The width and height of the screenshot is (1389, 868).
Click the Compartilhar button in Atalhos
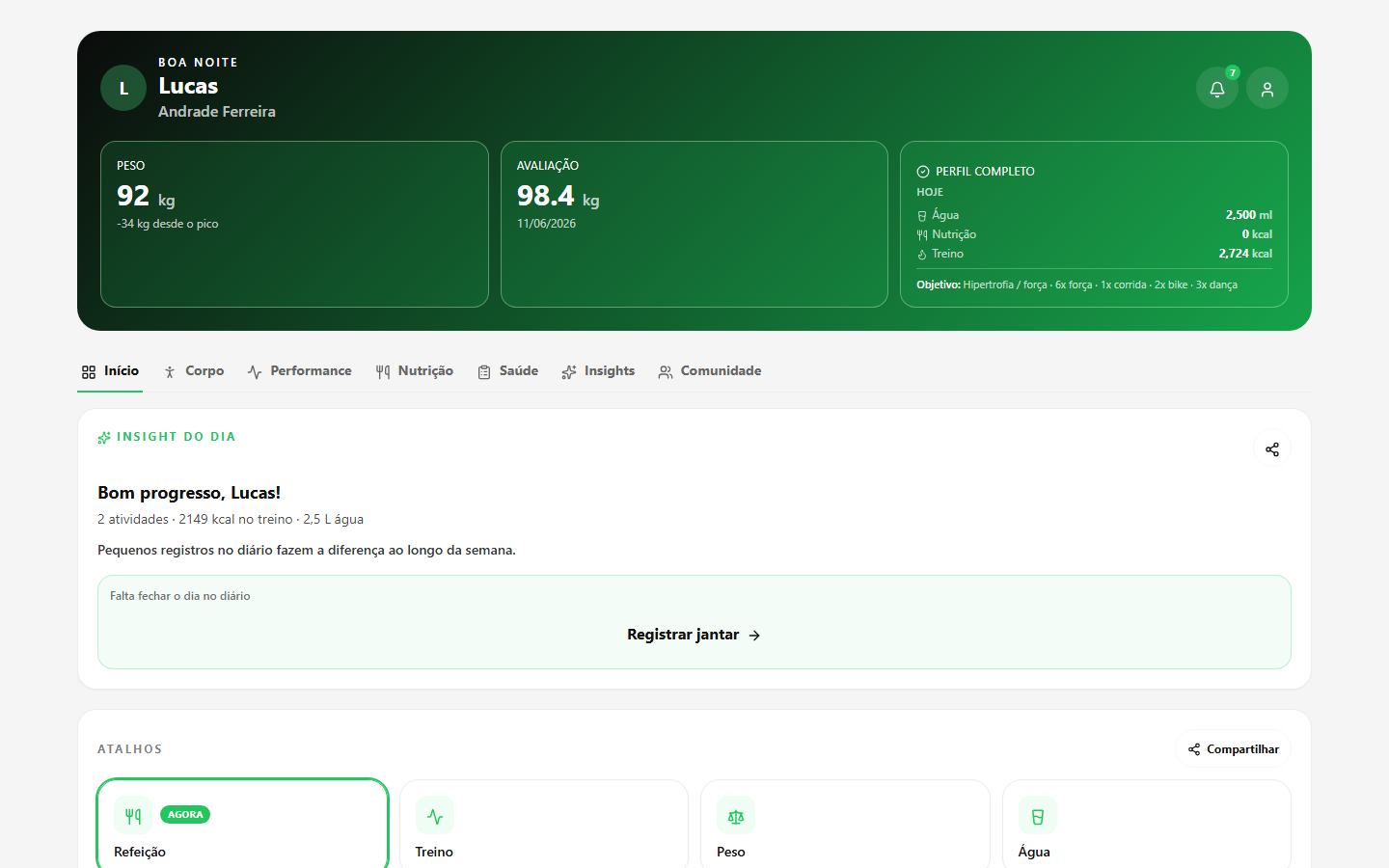1233,749
